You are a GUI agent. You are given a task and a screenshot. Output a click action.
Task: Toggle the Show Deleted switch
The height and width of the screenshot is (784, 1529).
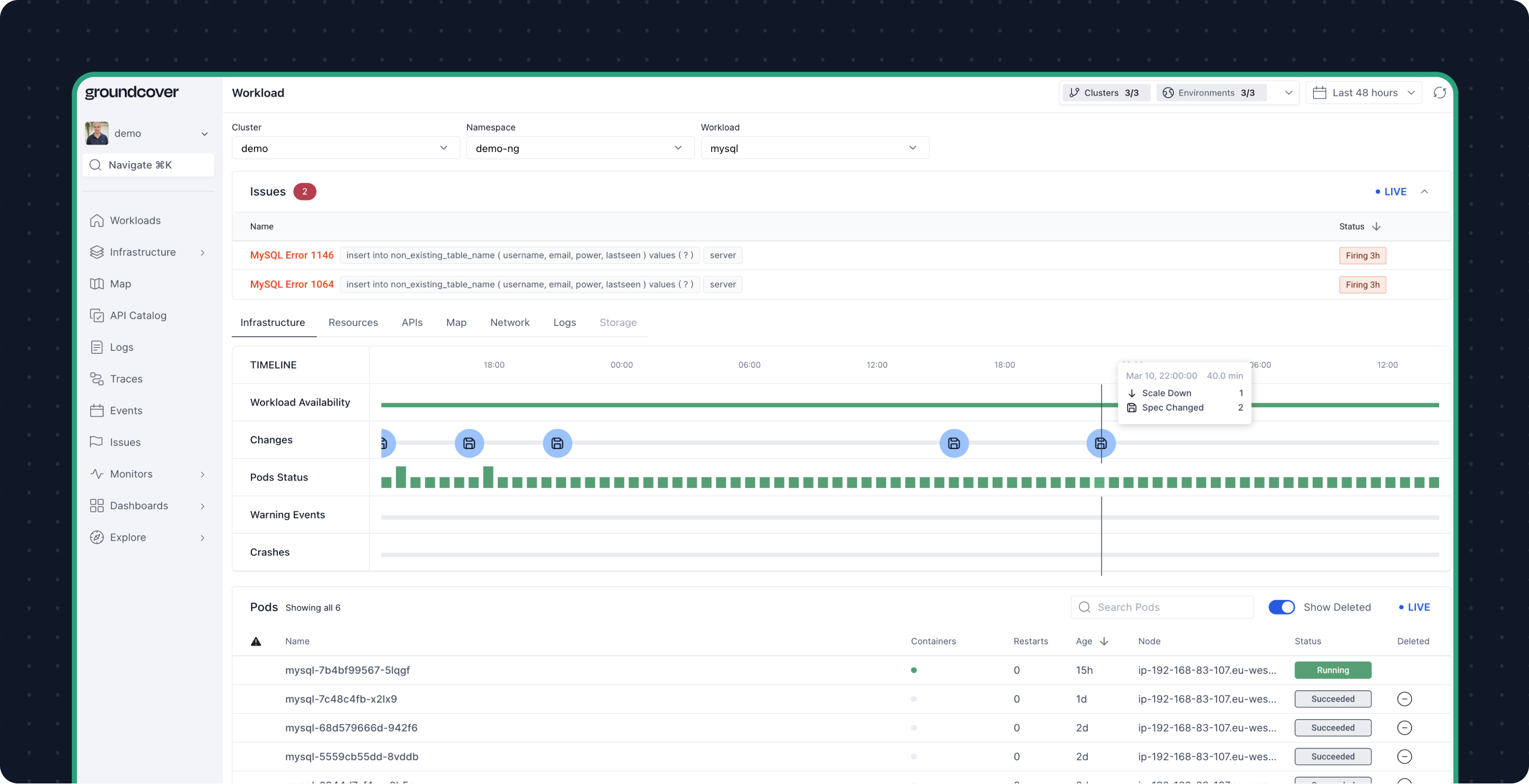pos(1281,607)
